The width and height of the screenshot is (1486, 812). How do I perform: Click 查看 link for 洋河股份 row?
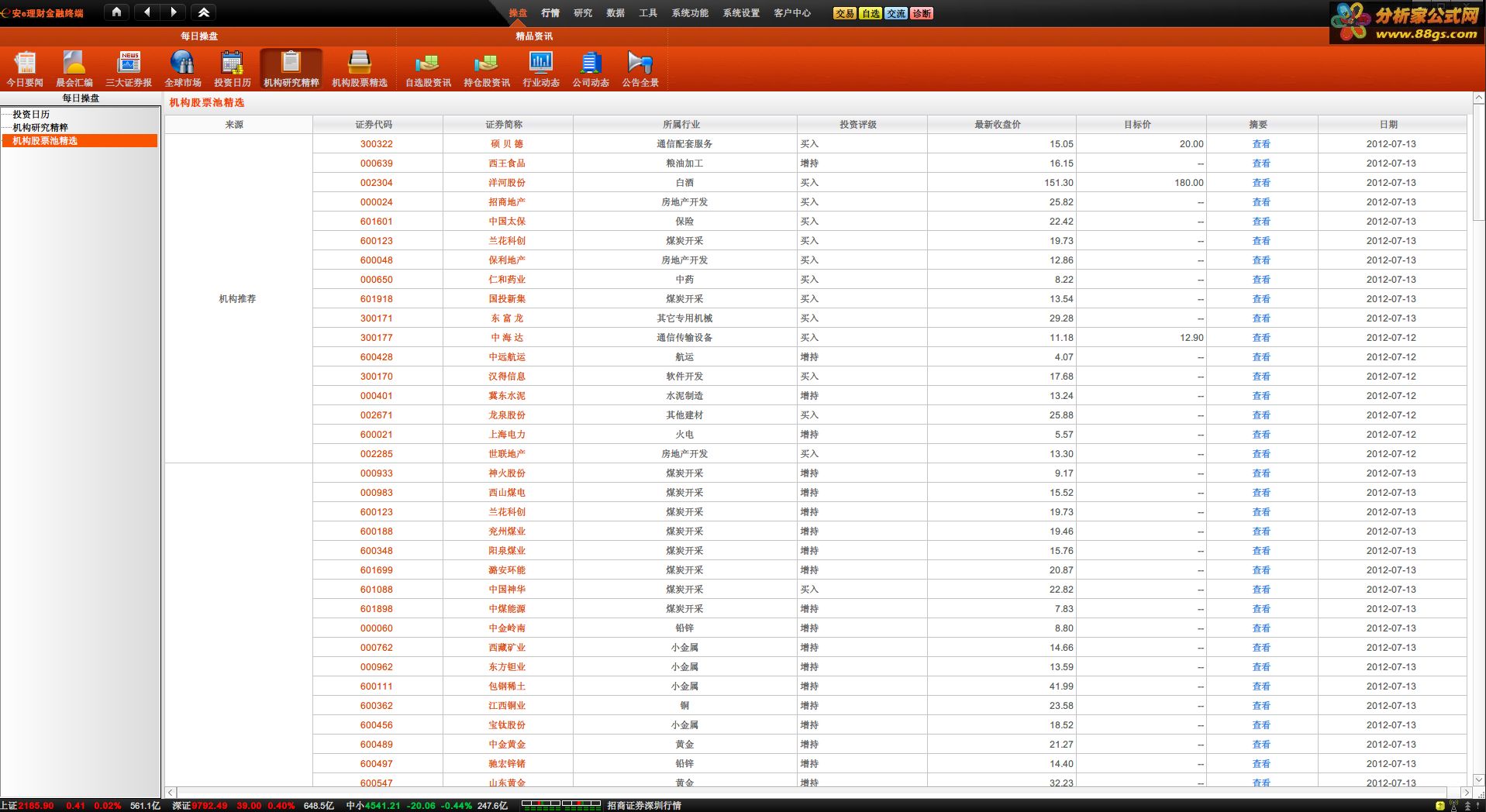(x=1261, y=183)
